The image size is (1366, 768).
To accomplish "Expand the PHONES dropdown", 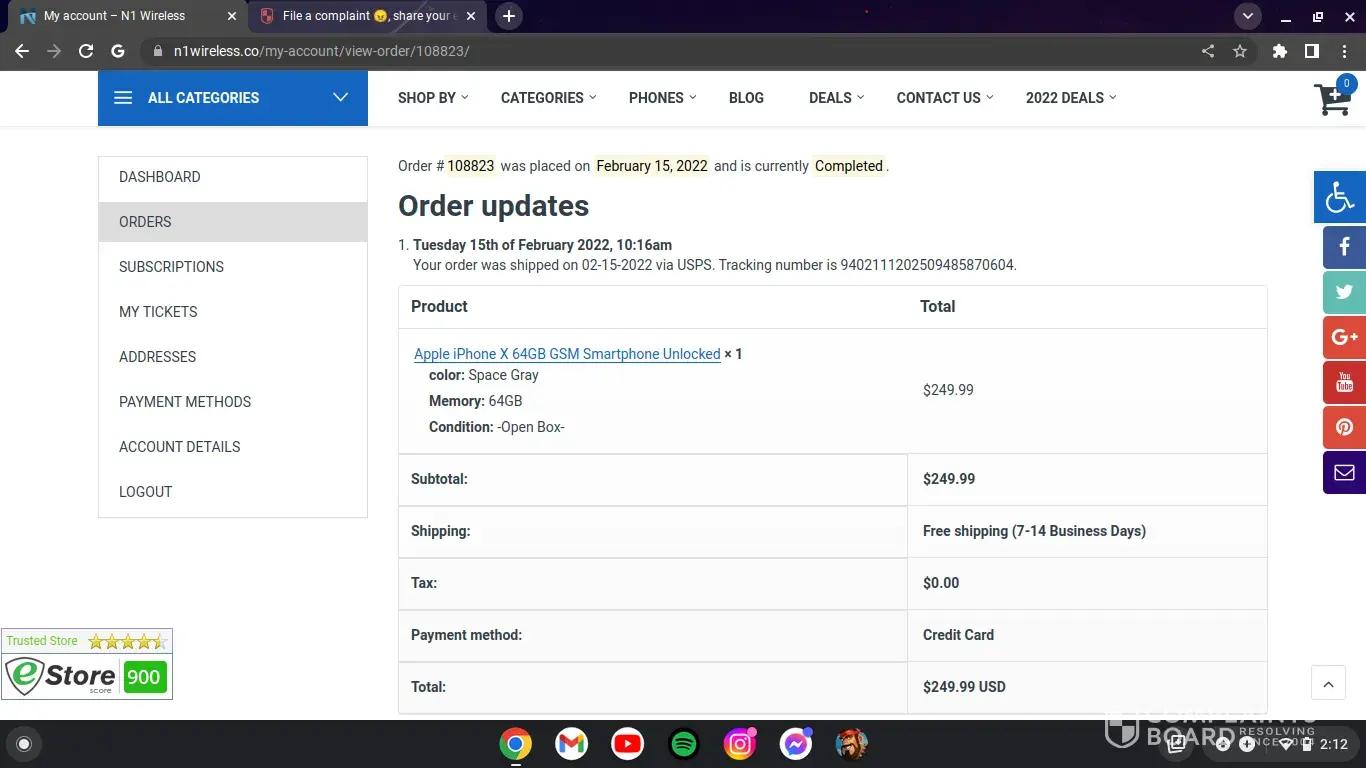I will [x=662, y=98].
